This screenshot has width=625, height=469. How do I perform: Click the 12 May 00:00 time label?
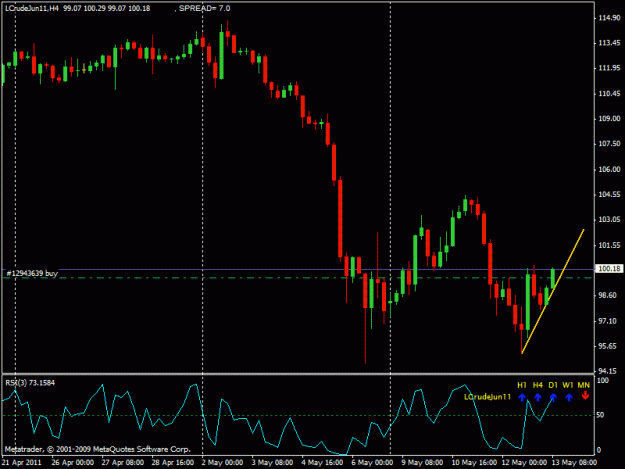(524, 463)
